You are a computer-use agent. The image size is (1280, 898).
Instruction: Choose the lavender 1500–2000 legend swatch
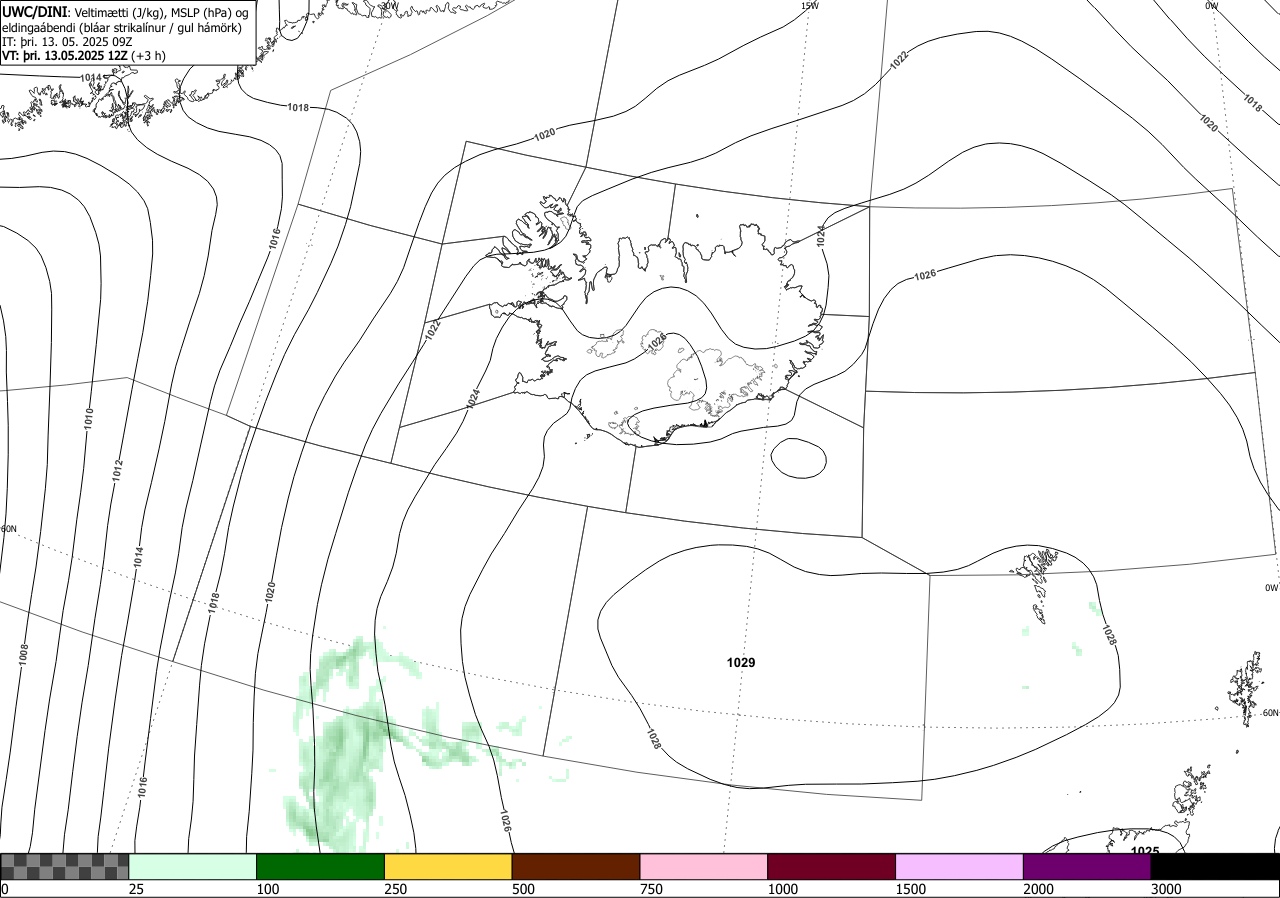click(960, 866)
